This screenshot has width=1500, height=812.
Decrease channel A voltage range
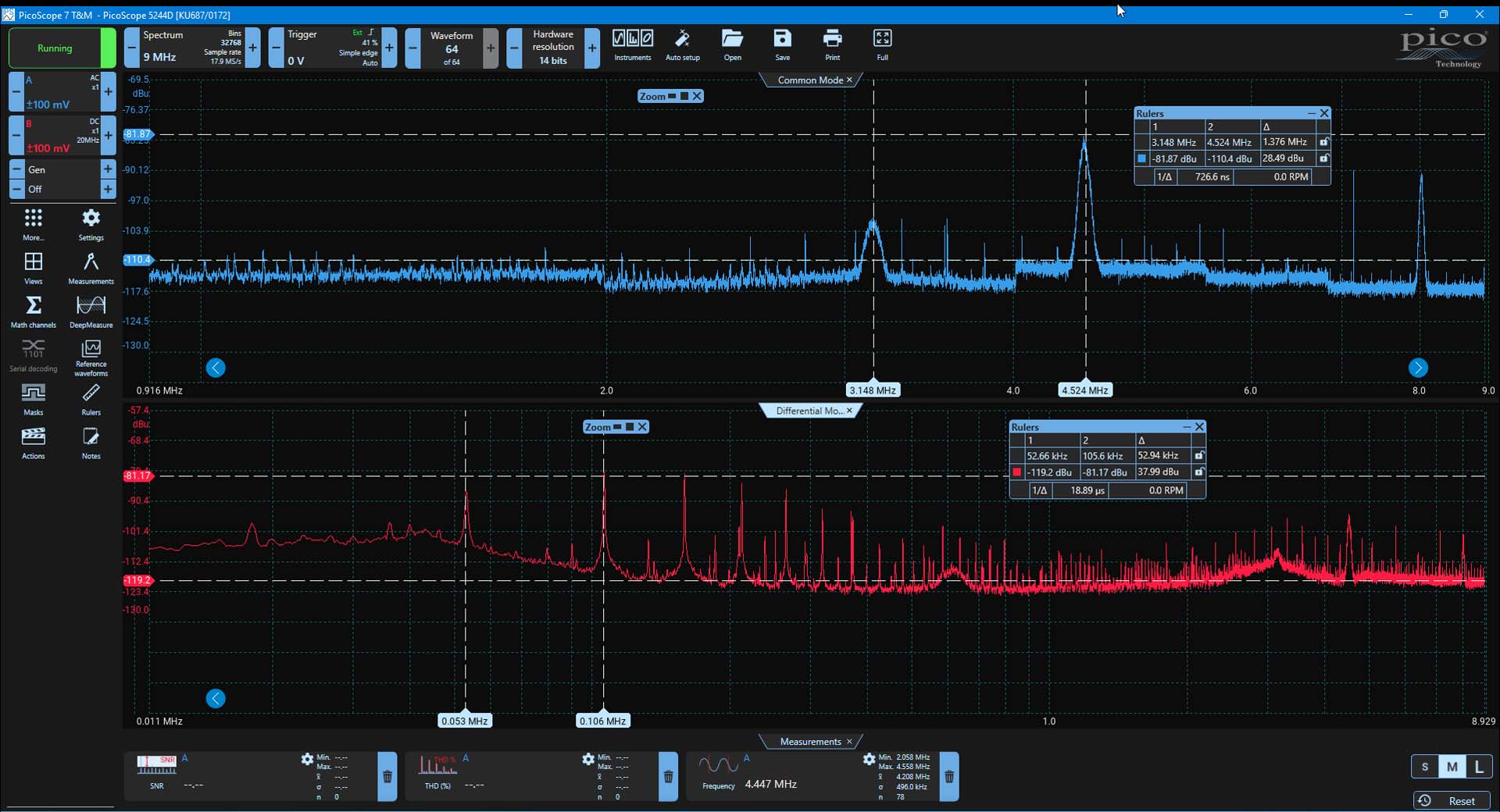[16, 92]
